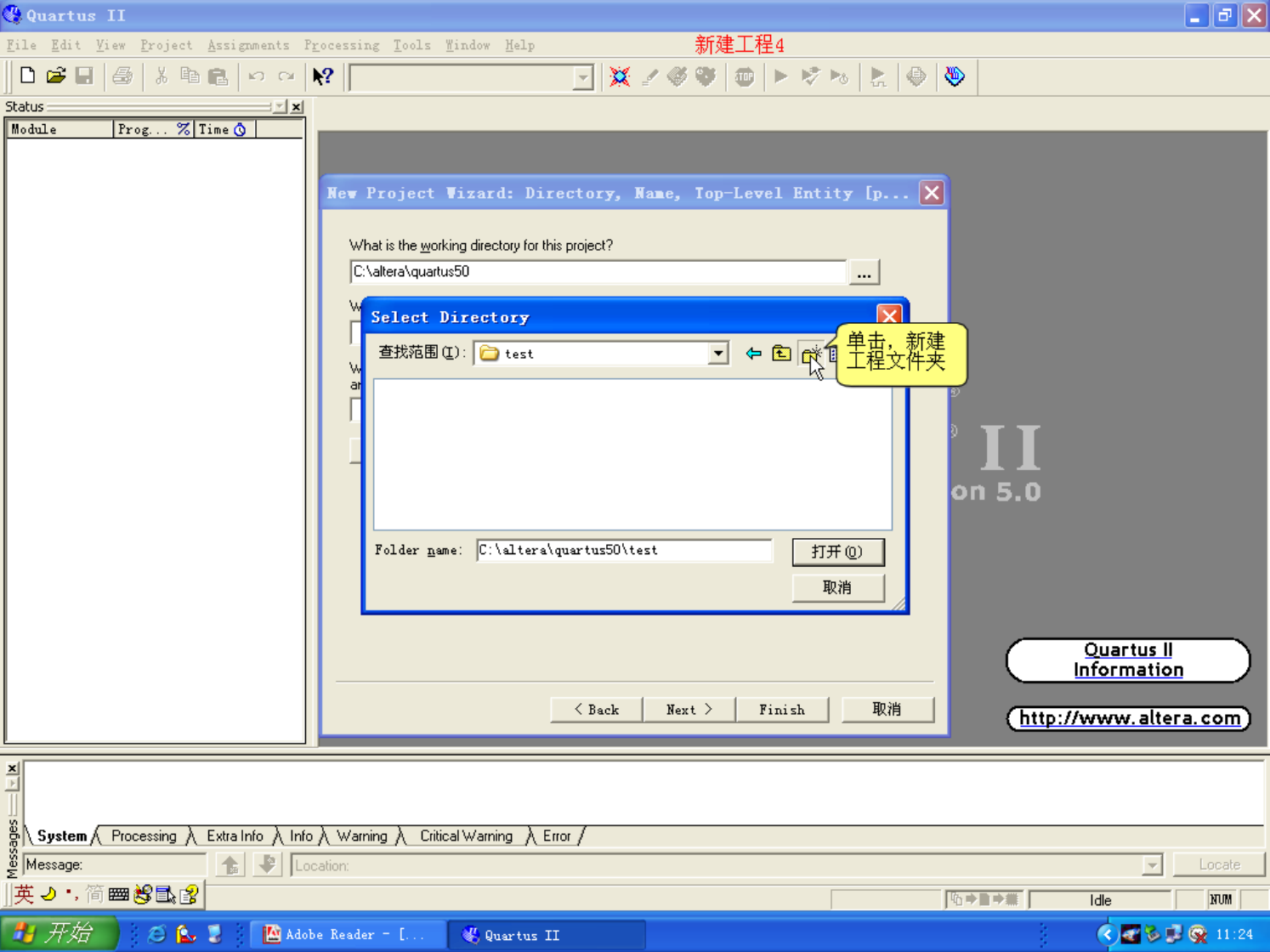Click the IME help question icon
Image resolution: width=1270 pixels, height=952 pixels.
[189, 894]
